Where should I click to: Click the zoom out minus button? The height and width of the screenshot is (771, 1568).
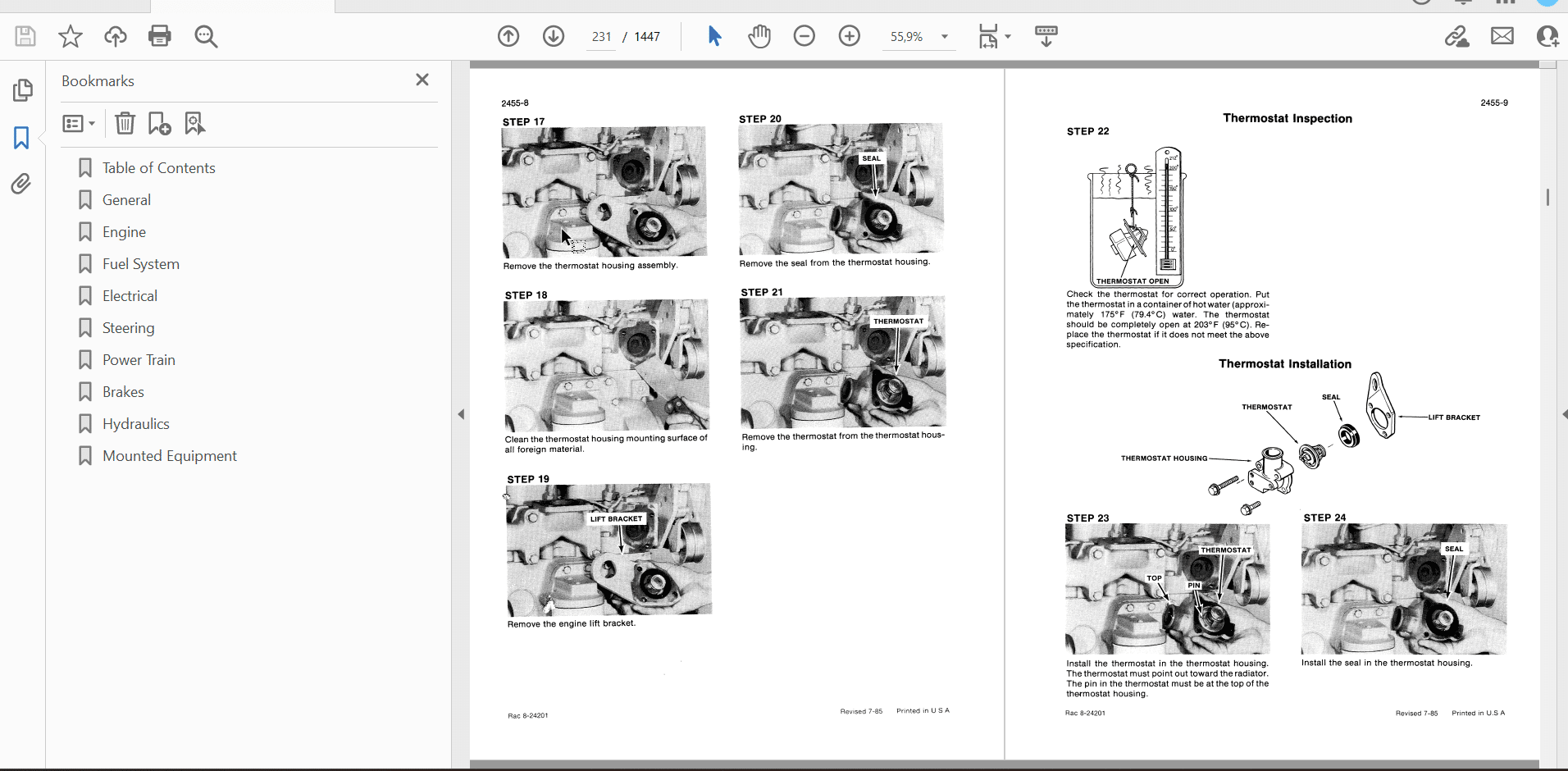coord(805,36)
